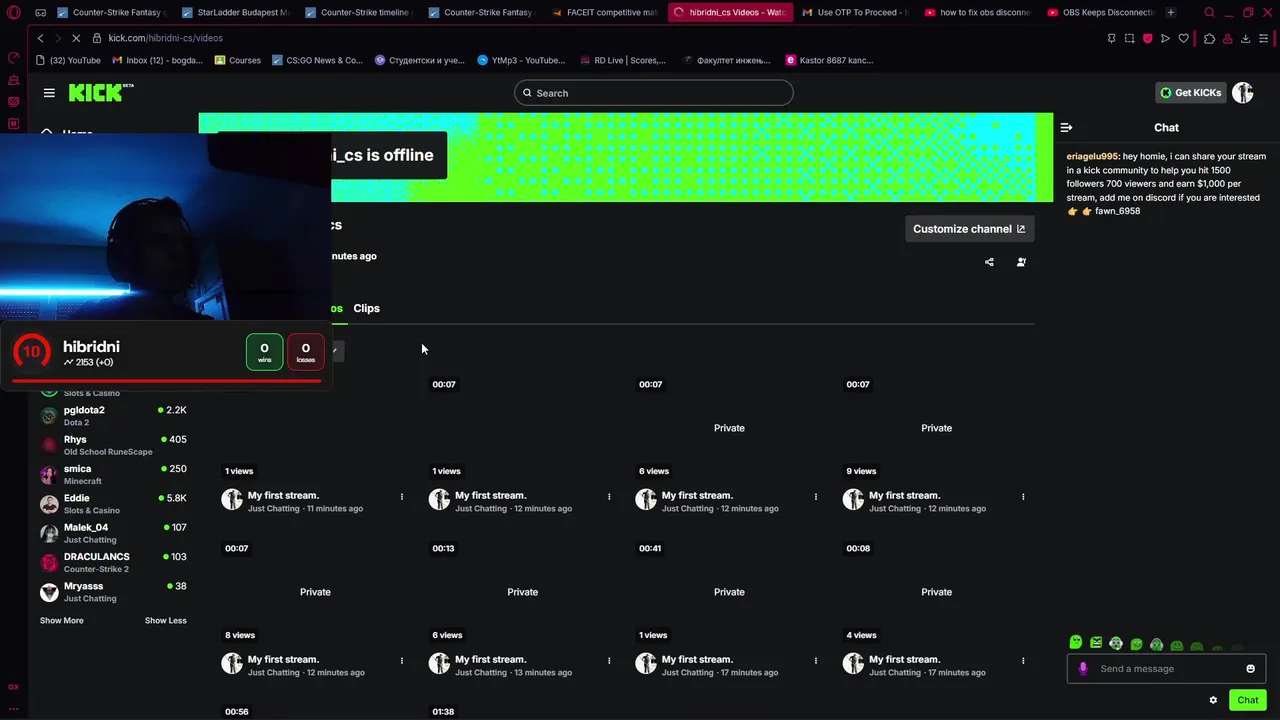Click 'My first stream.' title, 17 minutes ago, 4 views

click(904, 660)
